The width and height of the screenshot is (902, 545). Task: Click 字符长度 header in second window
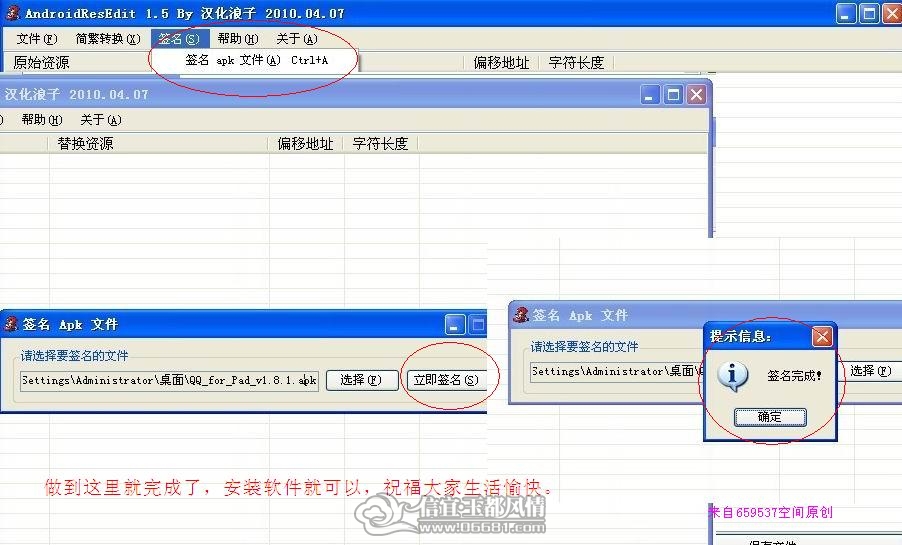pos(380,143)
